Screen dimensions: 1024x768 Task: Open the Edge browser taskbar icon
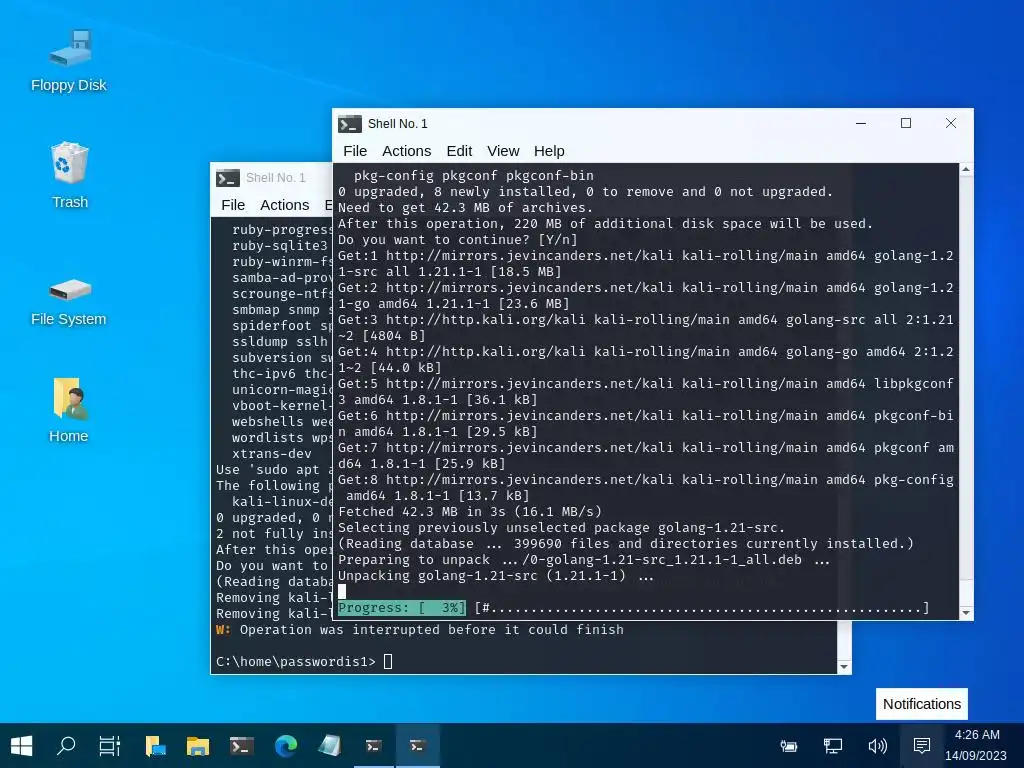(285, 746)
